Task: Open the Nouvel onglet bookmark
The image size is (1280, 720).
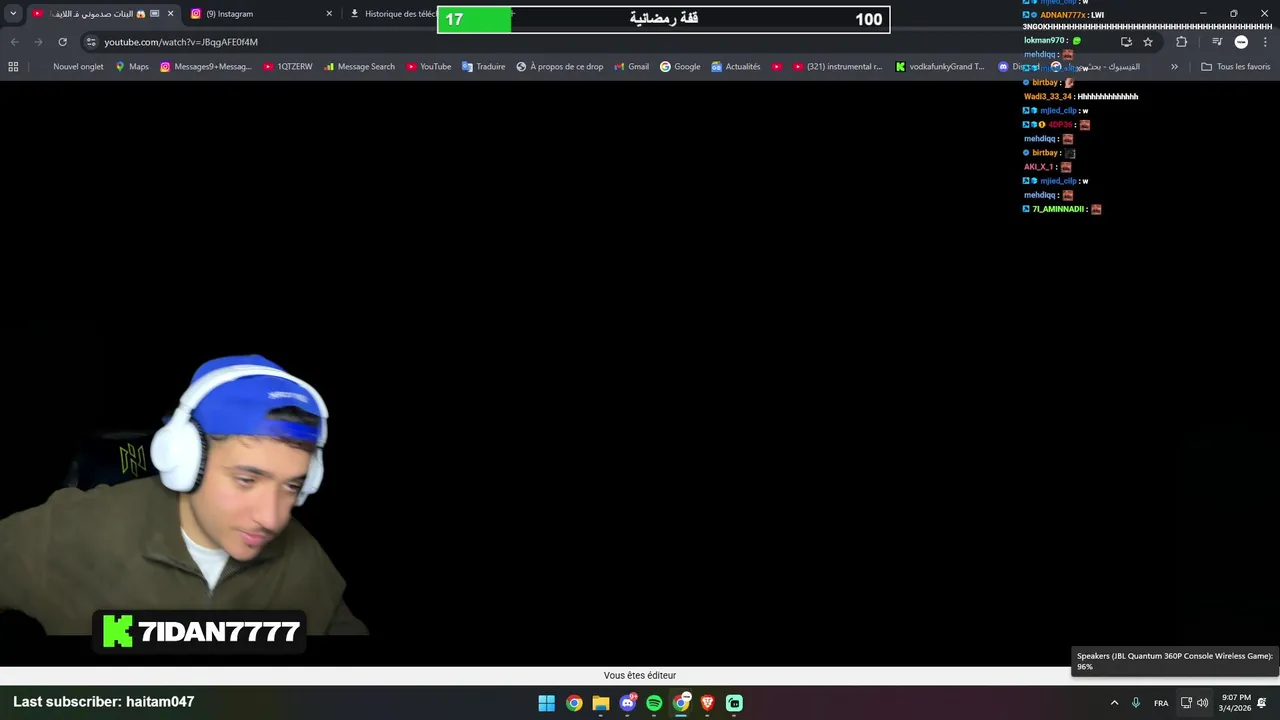Action: (78, 67)
